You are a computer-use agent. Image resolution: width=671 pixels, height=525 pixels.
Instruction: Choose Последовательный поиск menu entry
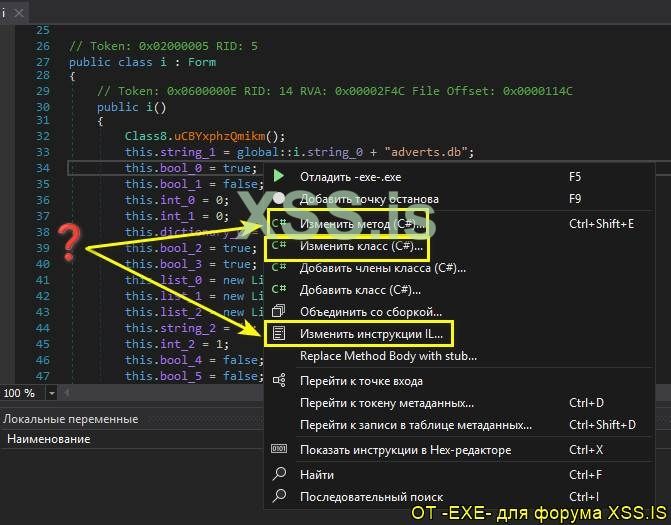pos(459,497)
